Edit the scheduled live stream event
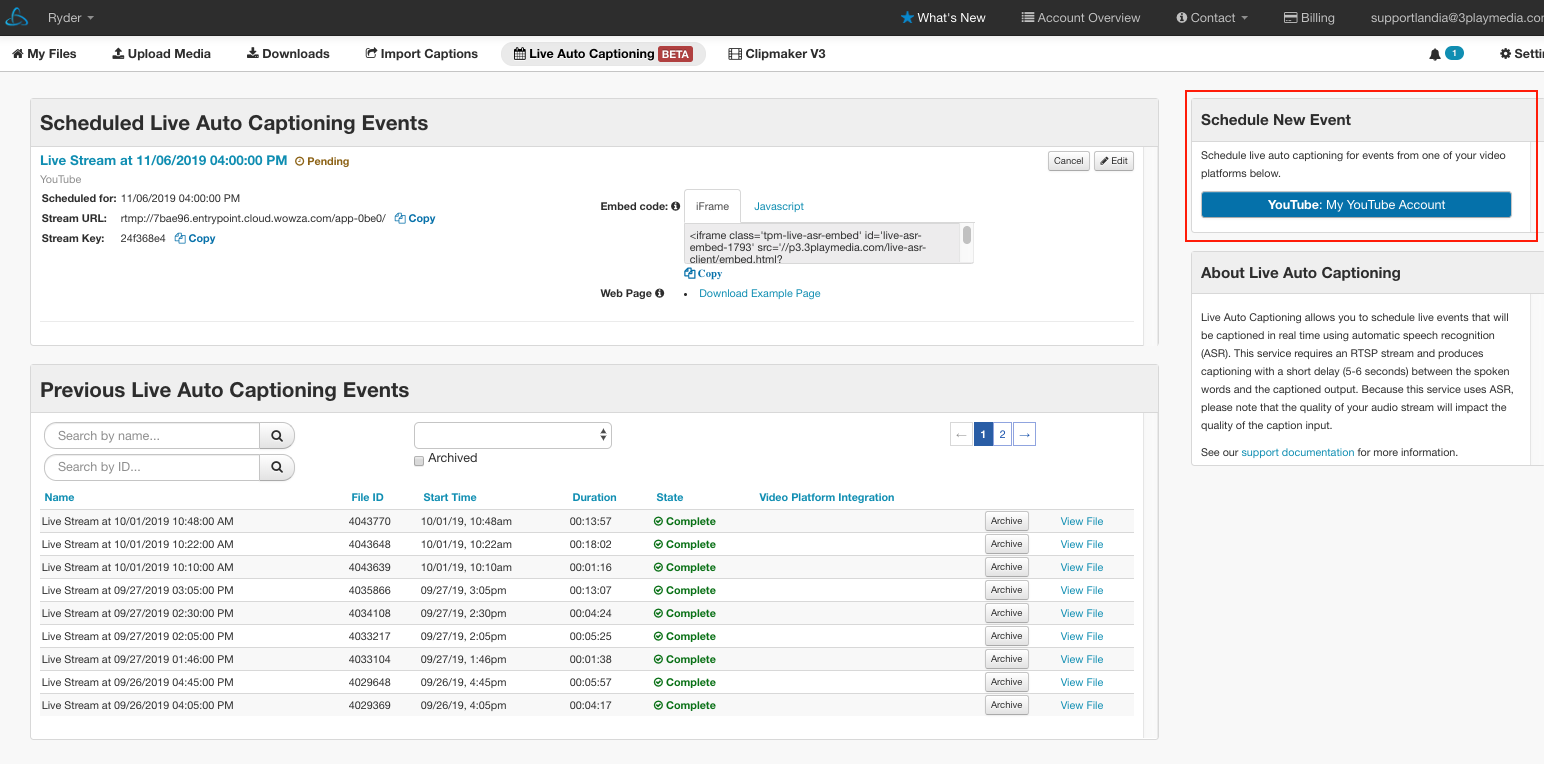 click(1113, 161)
